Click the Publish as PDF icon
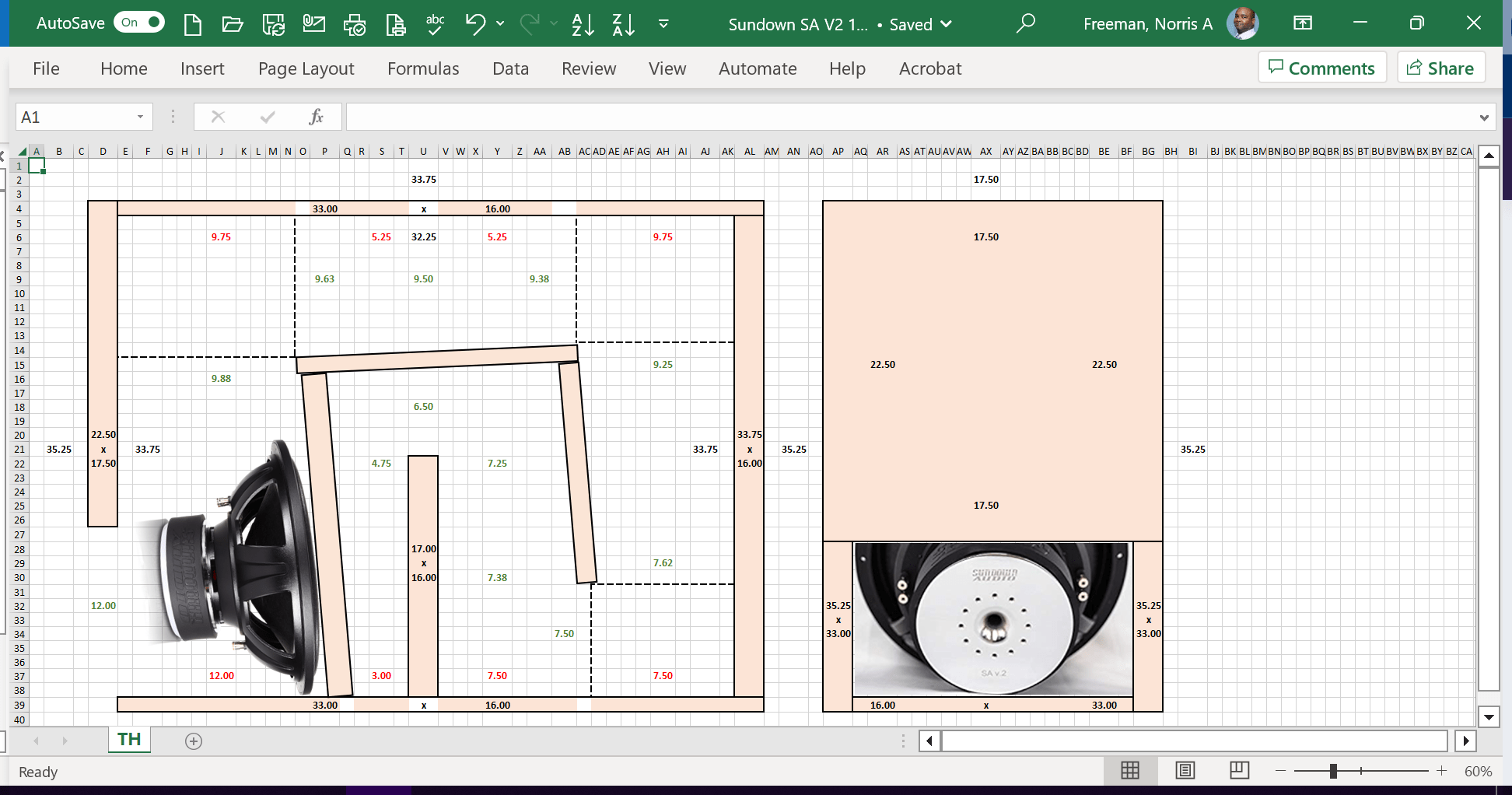This screenshot has width=1512, height=795. (x=395, y=24)
